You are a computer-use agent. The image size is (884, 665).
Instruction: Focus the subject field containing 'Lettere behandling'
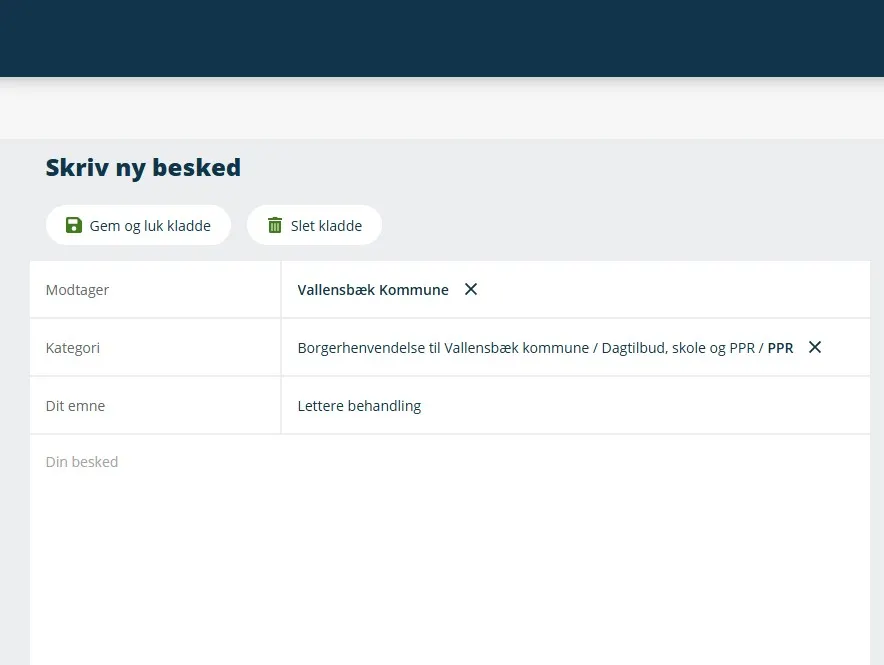click(x=360, y=406)
